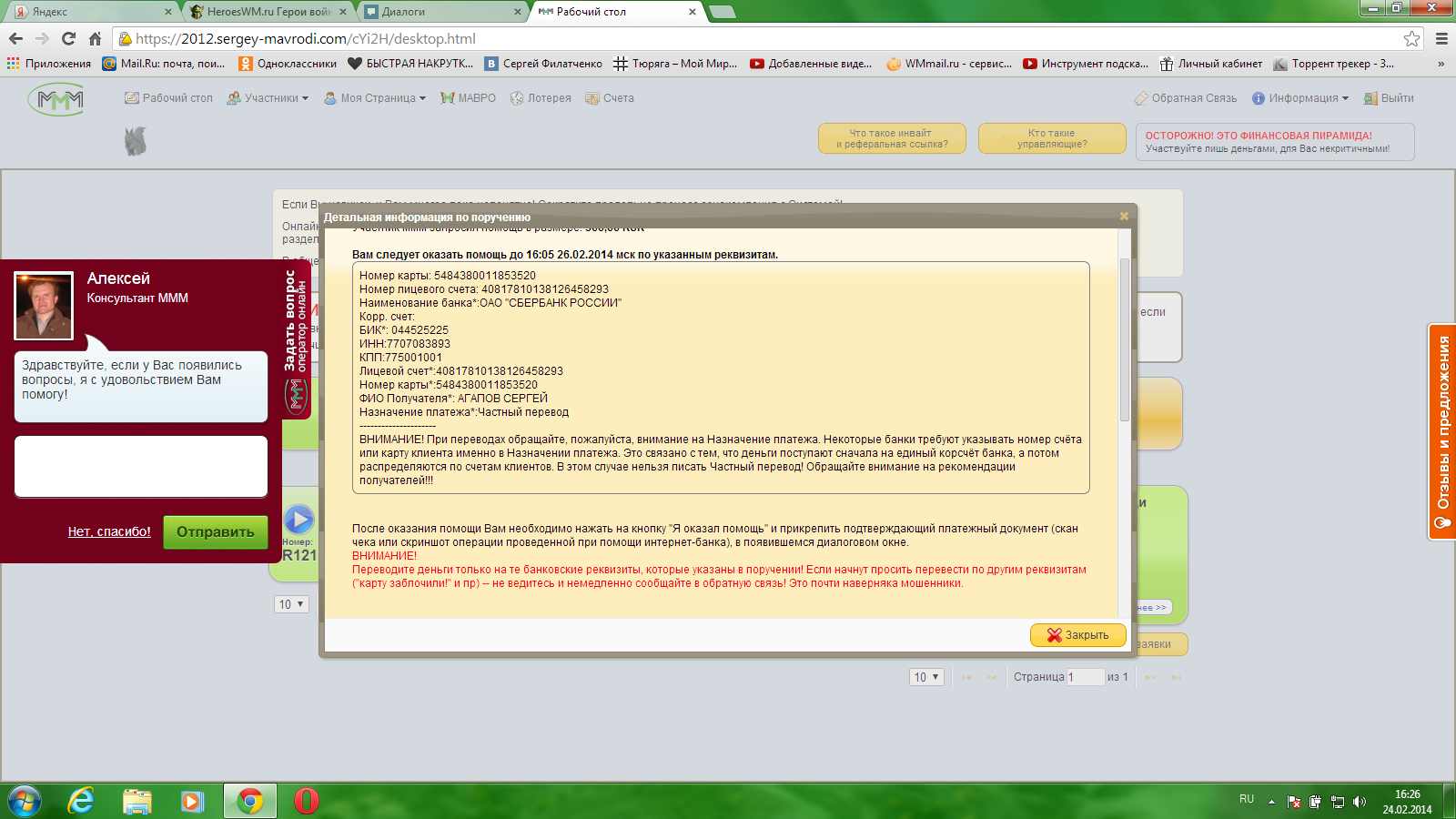
Task: Open Обратная Связь link
Action: point(1186,98)
